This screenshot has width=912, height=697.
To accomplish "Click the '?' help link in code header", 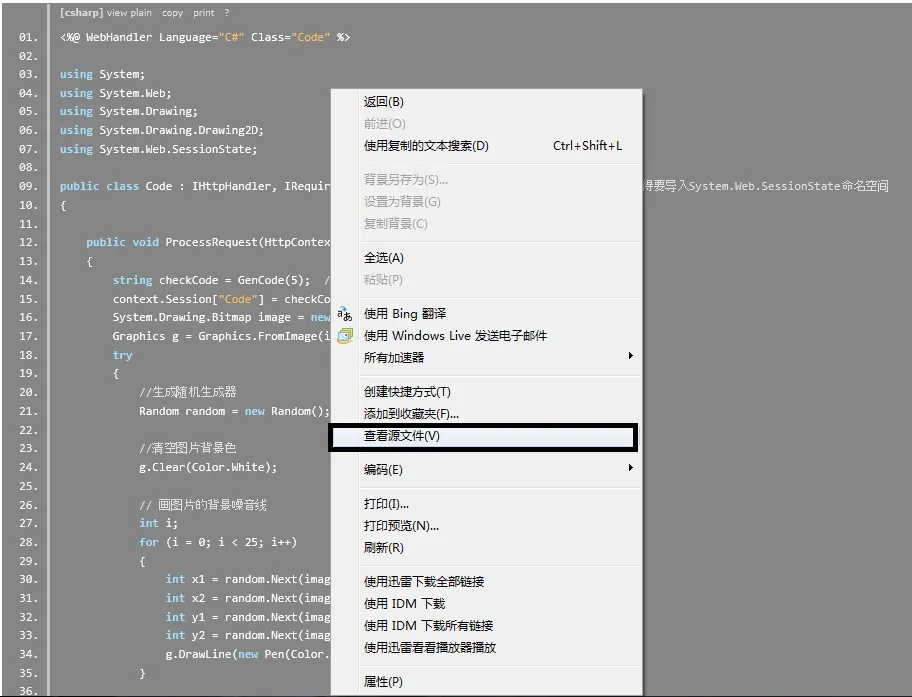I will tap(227, 13).
